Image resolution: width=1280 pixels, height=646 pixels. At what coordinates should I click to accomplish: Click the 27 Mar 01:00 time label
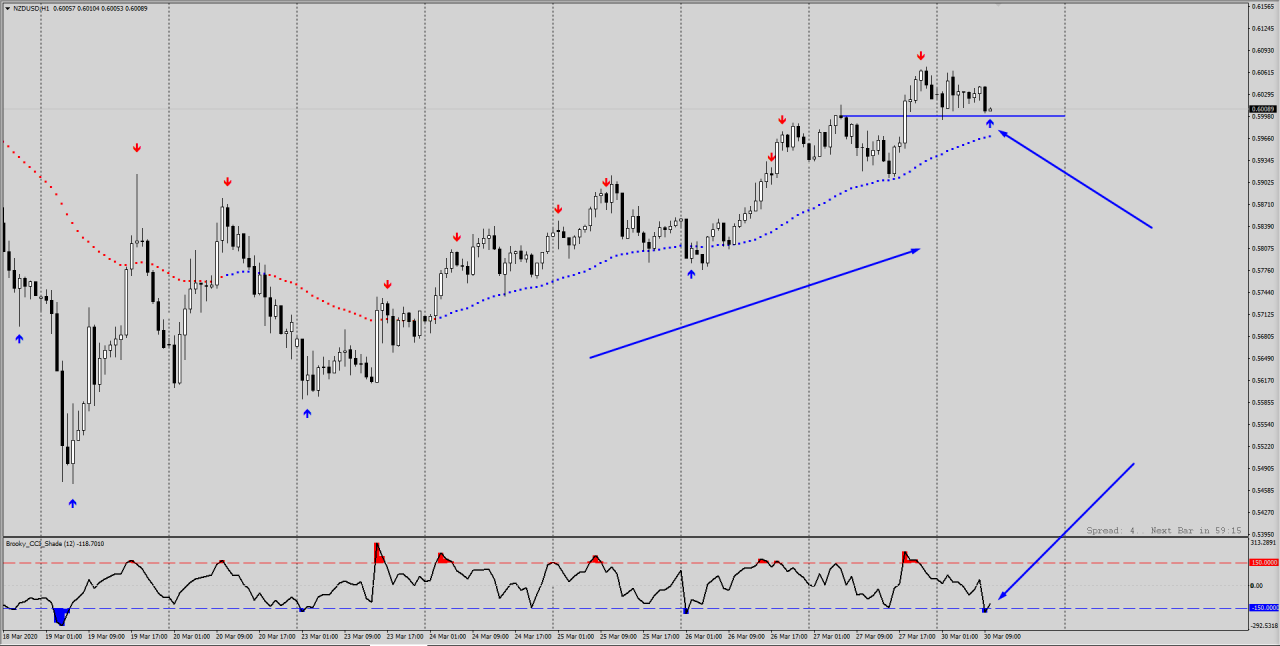click(x=833, y=636)
